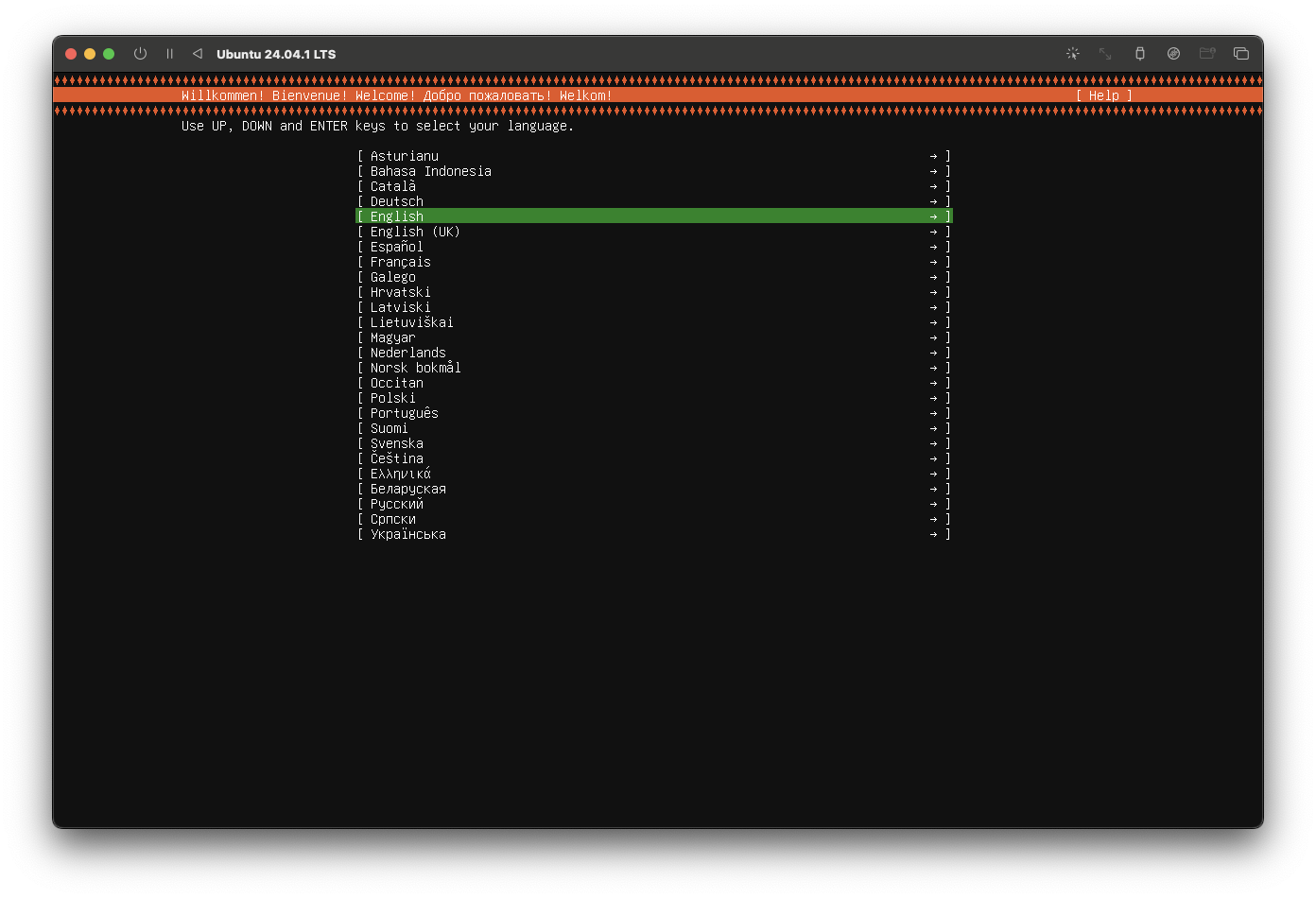Image resolution: width=1316 pixels, height=898 pixels.
Task: Select Nederlands as the language
Action: click(x=407, y=352)
